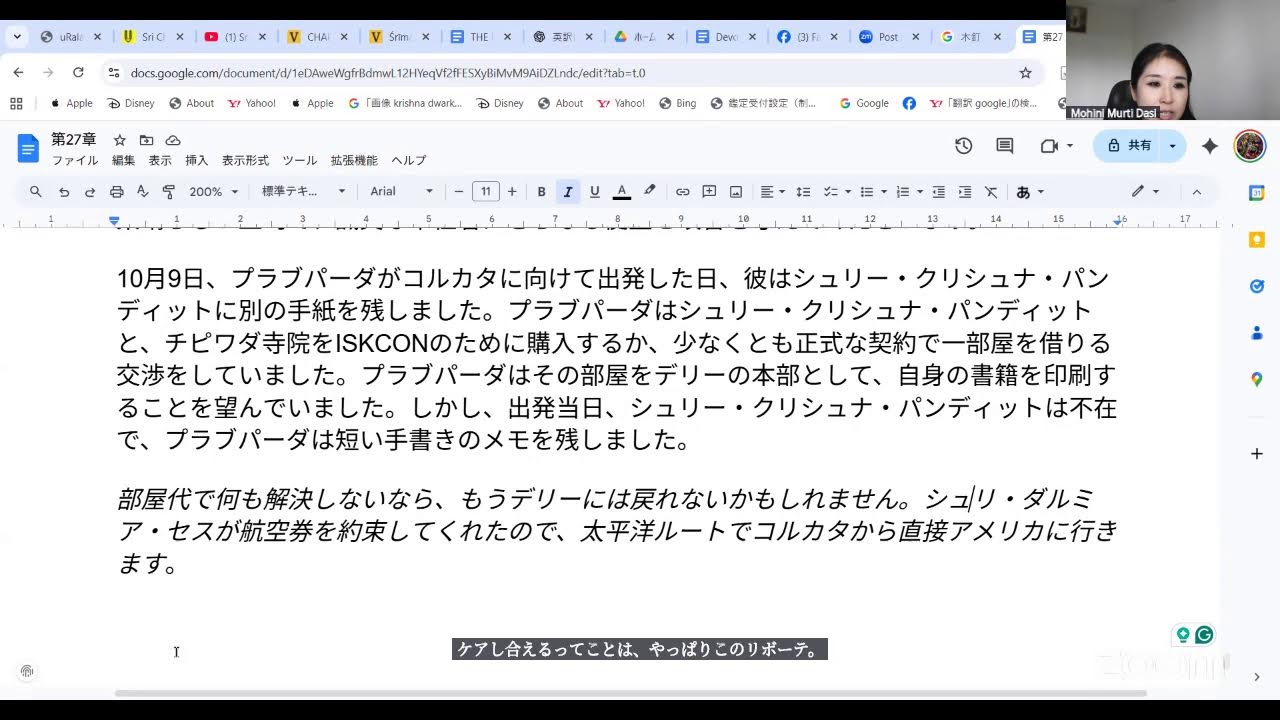The width and height of the screenshot is (1280, 720).
Task: Open the text alignment dropdown
Action: point(772,192)
